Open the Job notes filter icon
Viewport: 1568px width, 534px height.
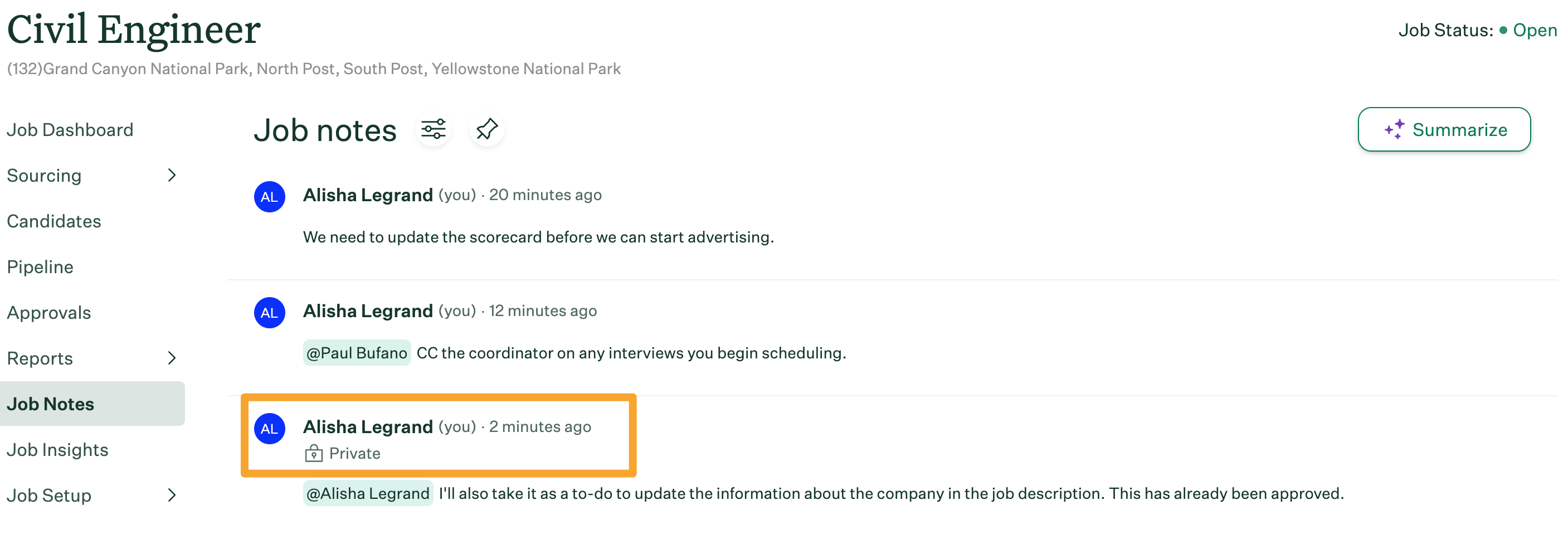pyautogui.click(x=434, y=129)
